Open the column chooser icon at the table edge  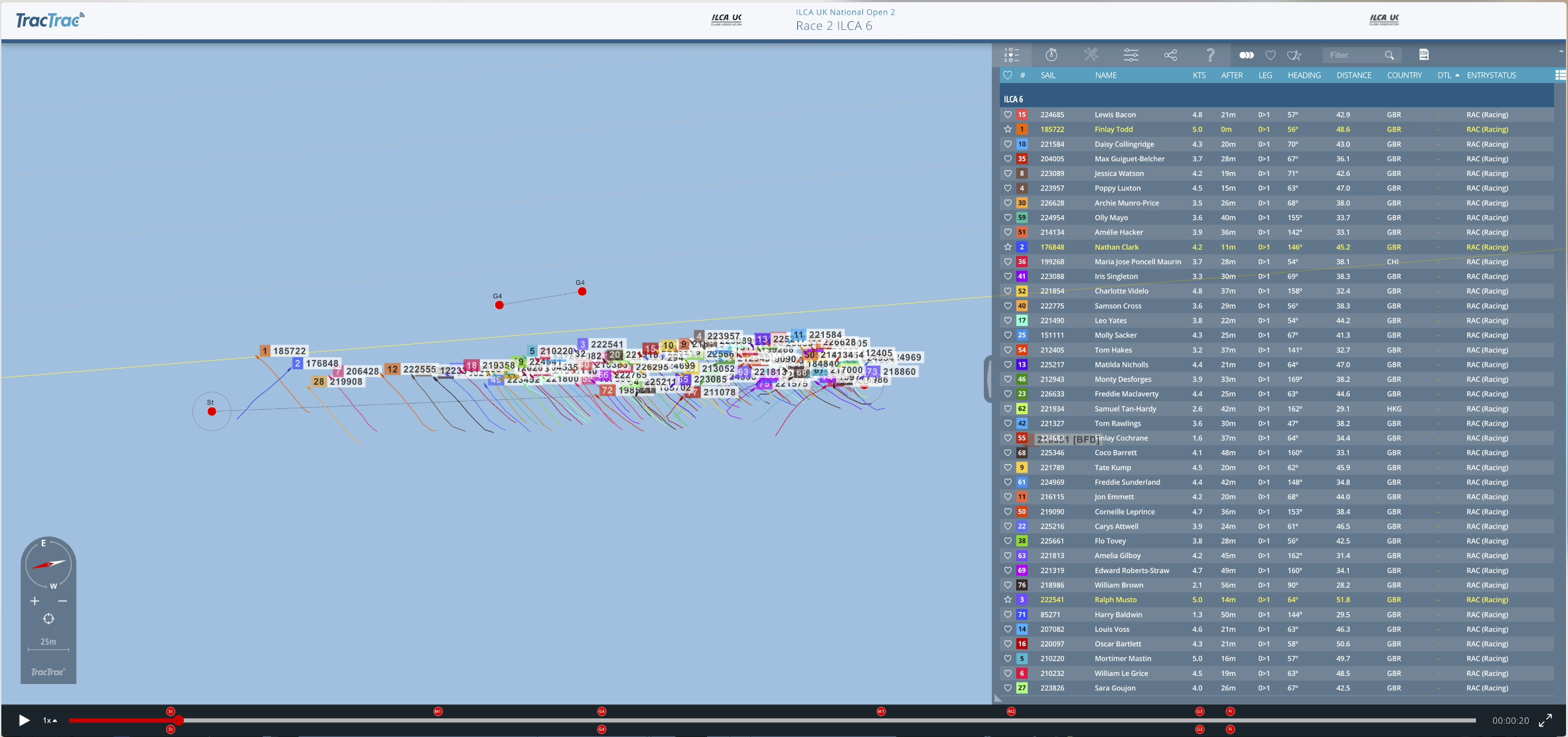[x=1559, y=76]
